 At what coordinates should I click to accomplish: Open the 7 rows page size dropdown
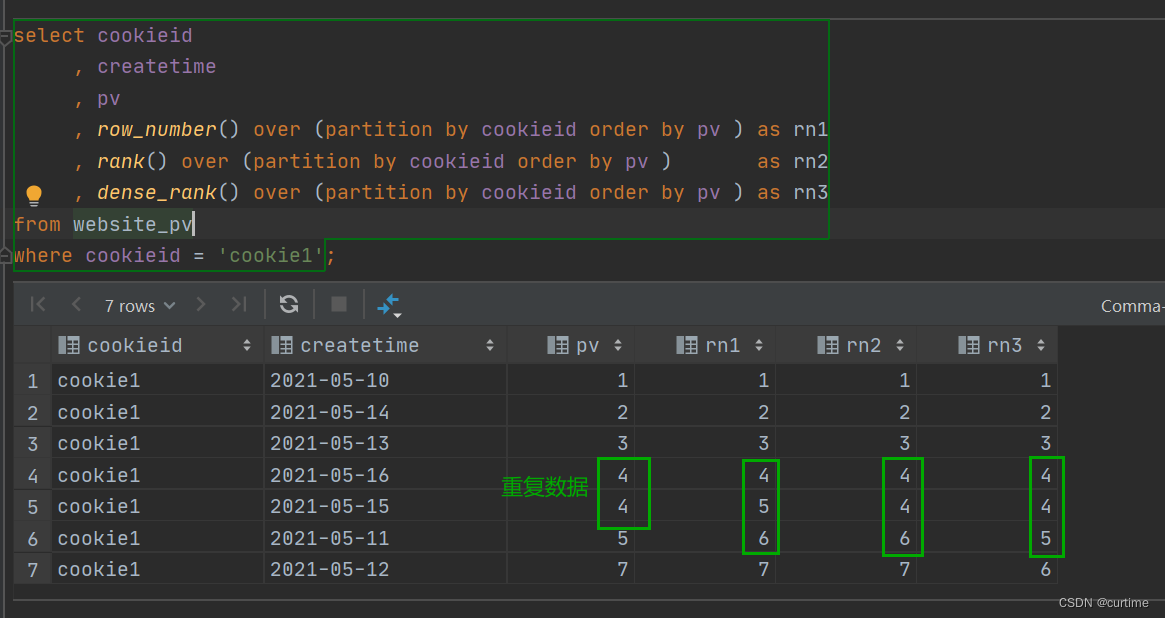pyautogui.click(x=140, y=306)
